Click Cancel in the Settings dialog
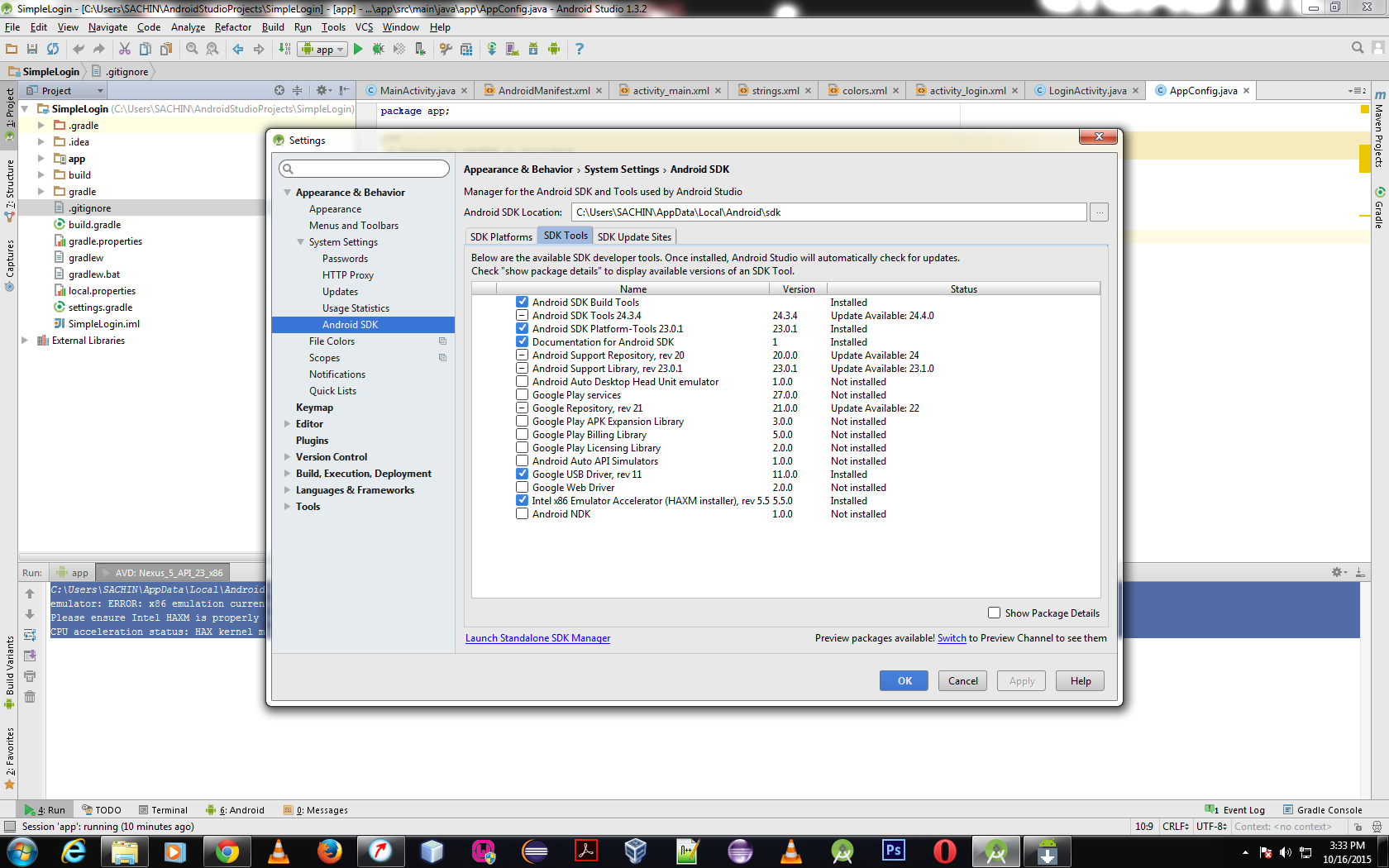The width and height of the screenshot is (1389, 868). pyautogui.click(x=962, y=680)
